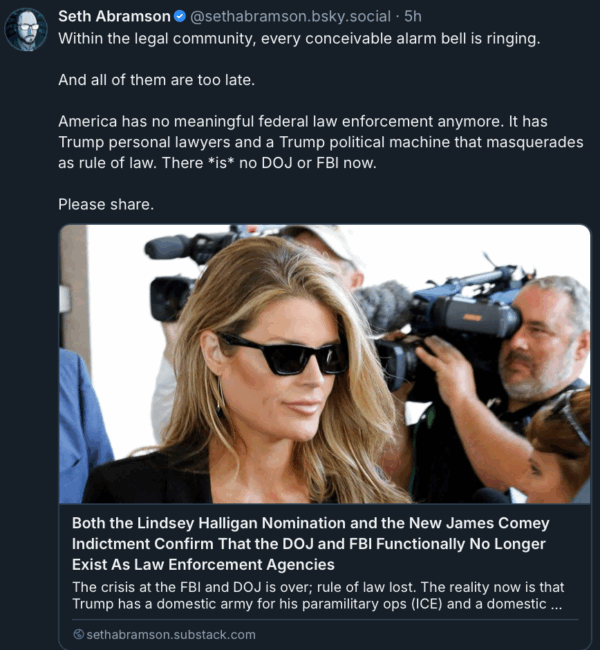Click the blue verified badge
Screen dimensions: 600x650
coord(180,17)
